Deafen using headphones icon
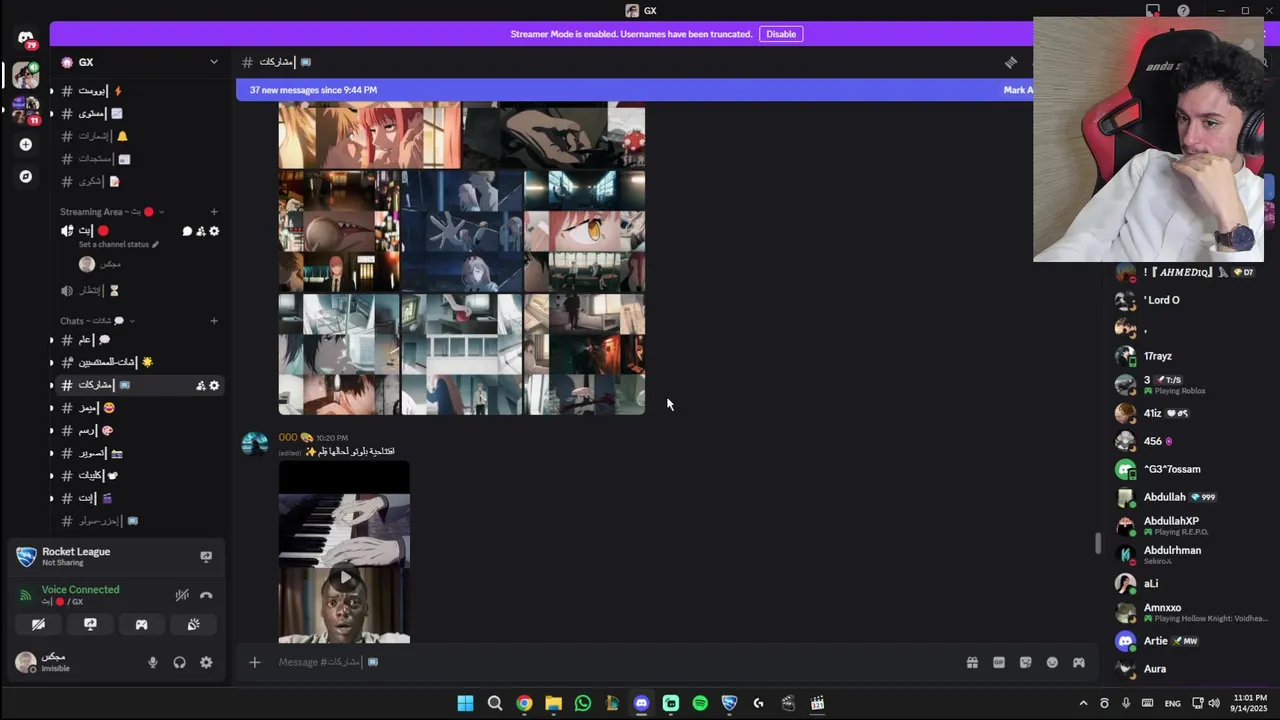This screenshot has width=1280, height=720. click(x=179, y=662)
